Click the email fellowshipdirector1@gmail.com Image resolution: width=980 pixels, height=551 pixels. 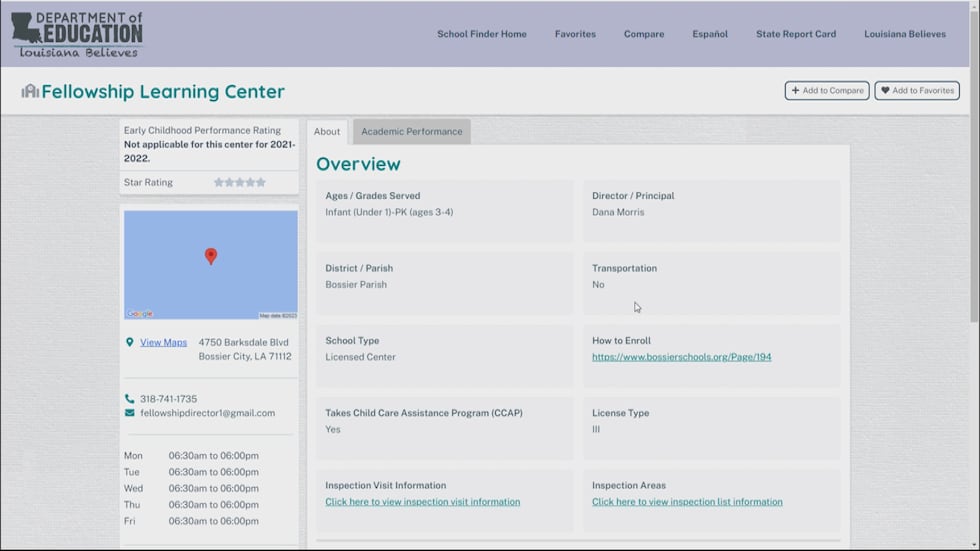[208, 413]
